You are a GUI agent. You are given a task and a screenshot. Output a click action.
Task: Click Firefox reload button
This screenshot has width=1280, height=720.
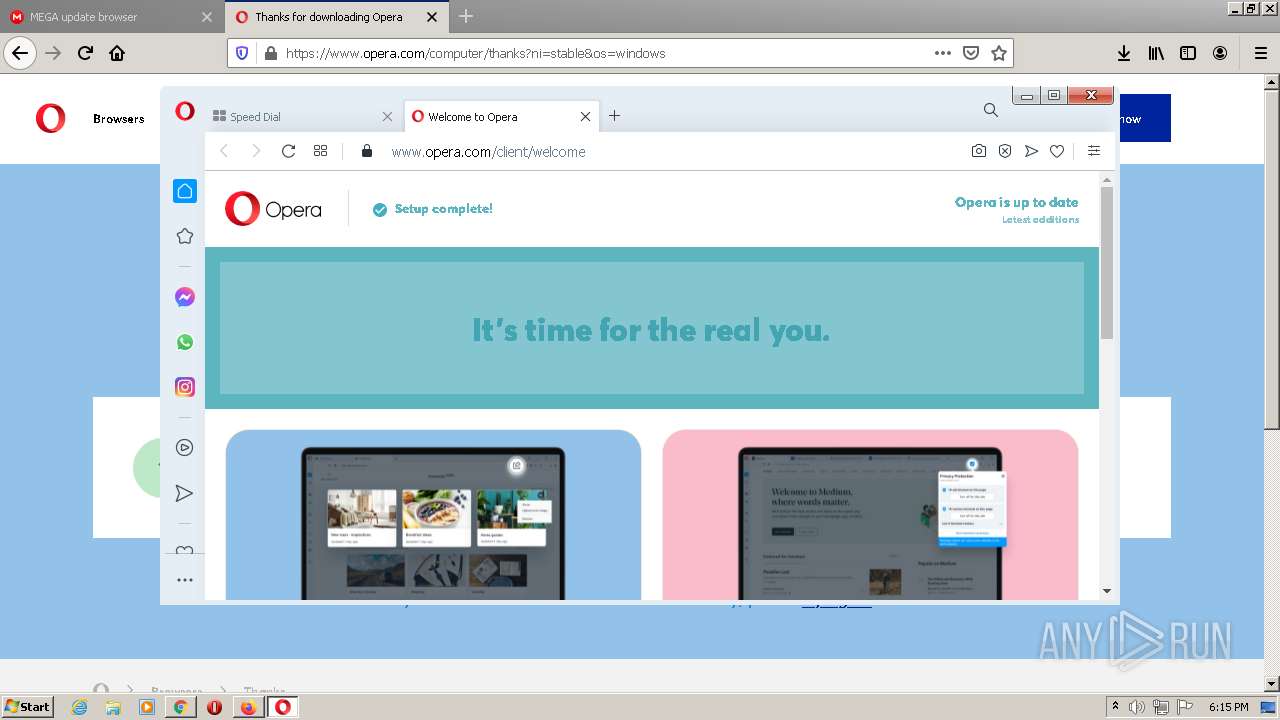[85, 53]
